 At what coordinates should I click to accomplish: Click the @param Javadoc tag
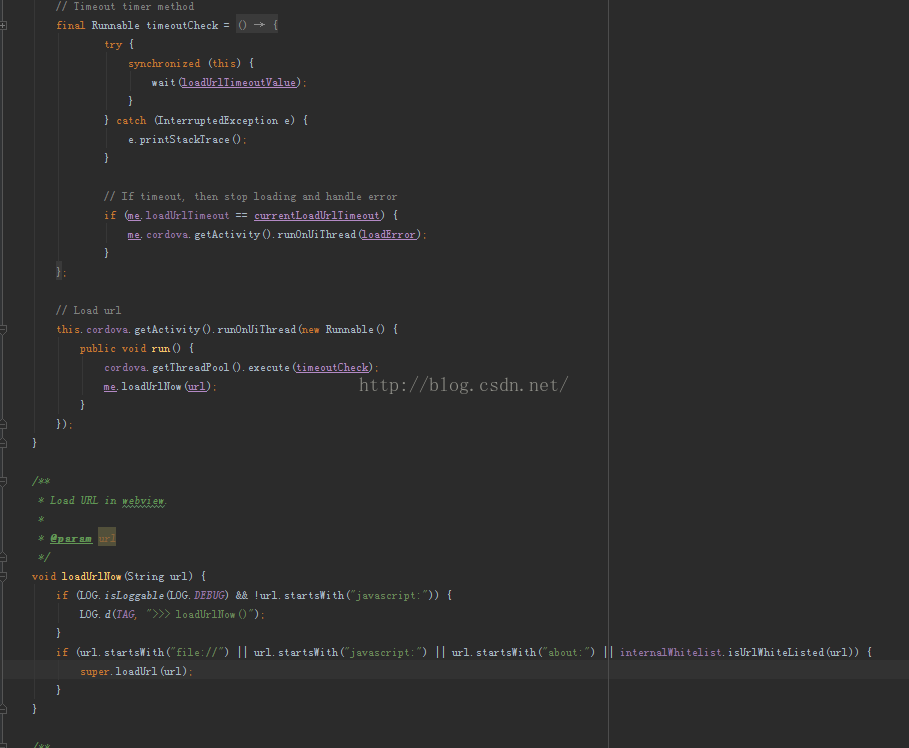71,538
